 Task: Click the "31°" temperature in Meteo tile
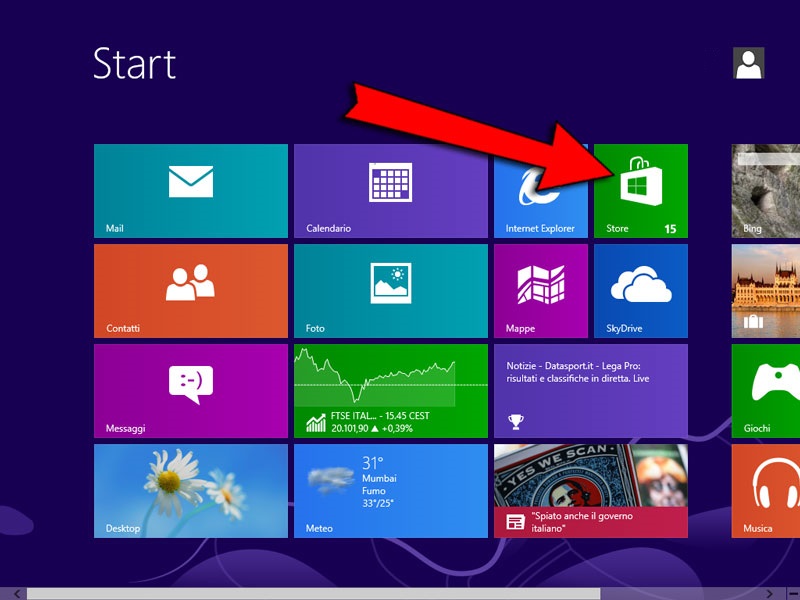point(372,463)
